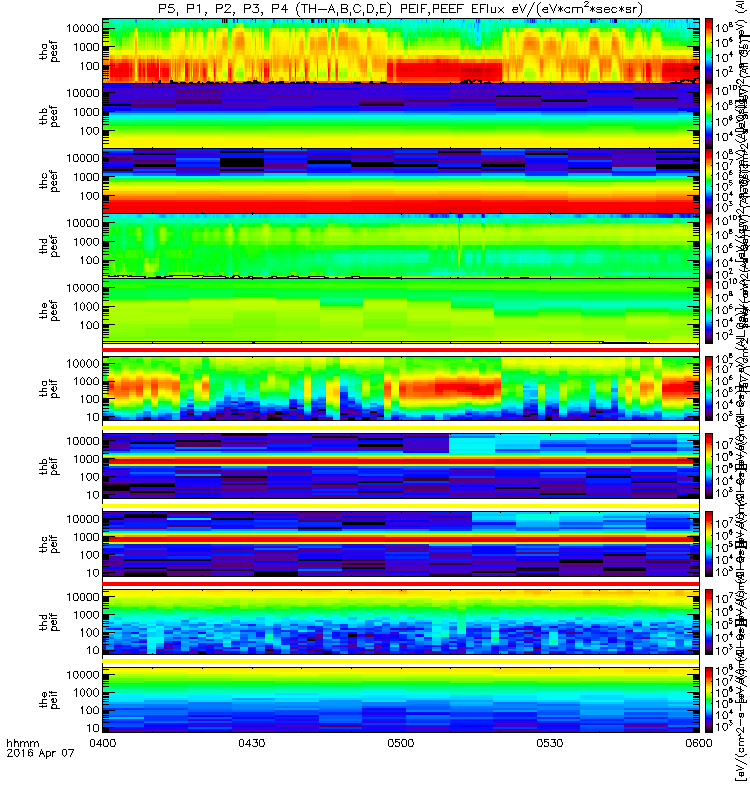
Task: Select the tha peif ion spectrogram panel
Action: click(401, 388)
